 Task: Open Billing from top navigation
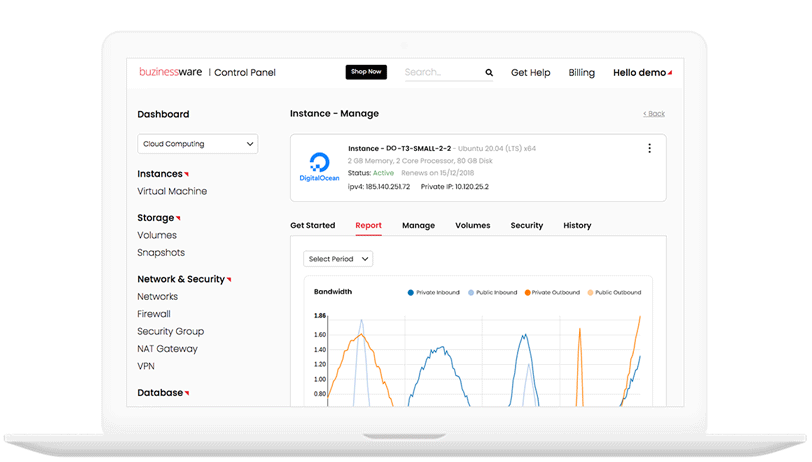tap(581, 73)
